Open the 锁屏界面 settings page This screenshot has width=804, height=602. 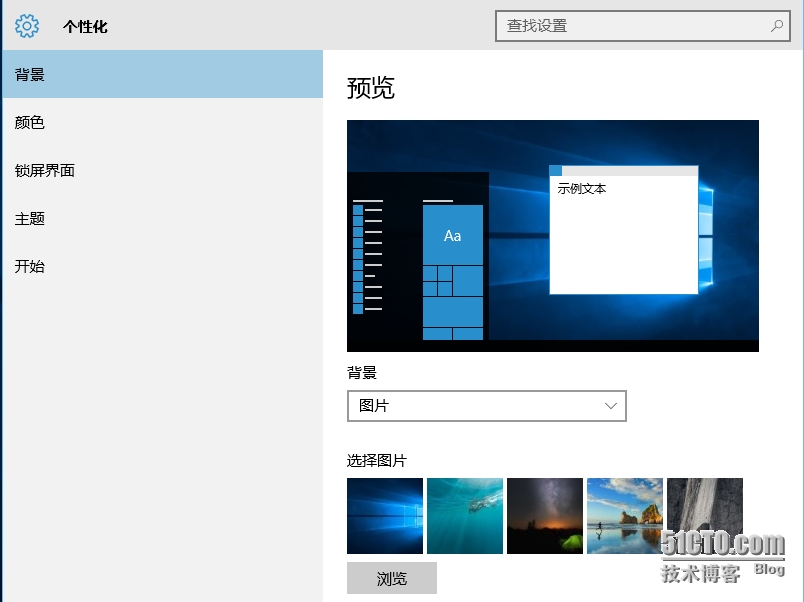tap(163, 170)
